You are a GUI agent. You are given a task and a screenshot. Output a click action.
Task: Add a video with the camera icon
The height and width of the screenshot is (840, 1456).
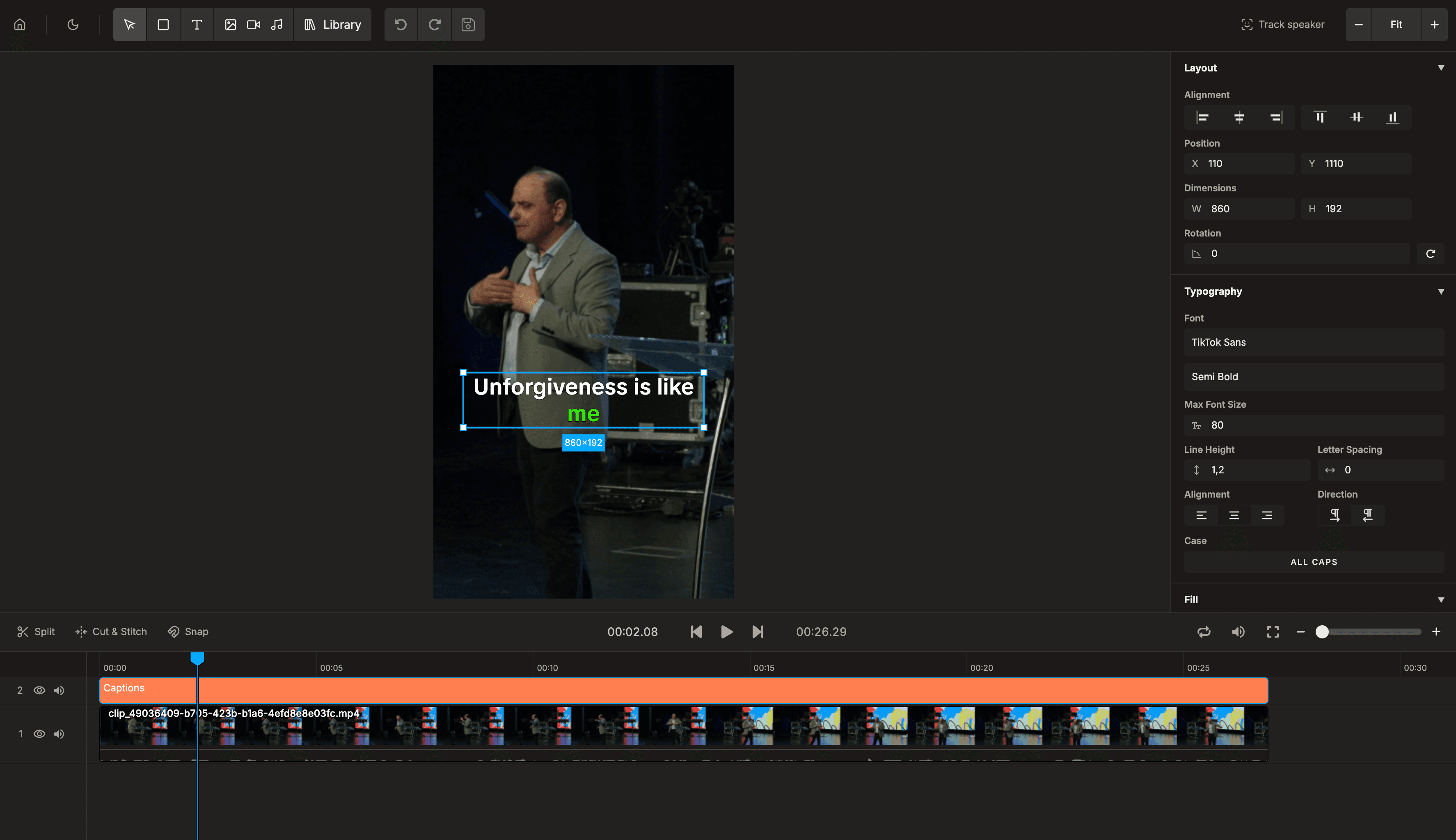(x=253, y=24)
